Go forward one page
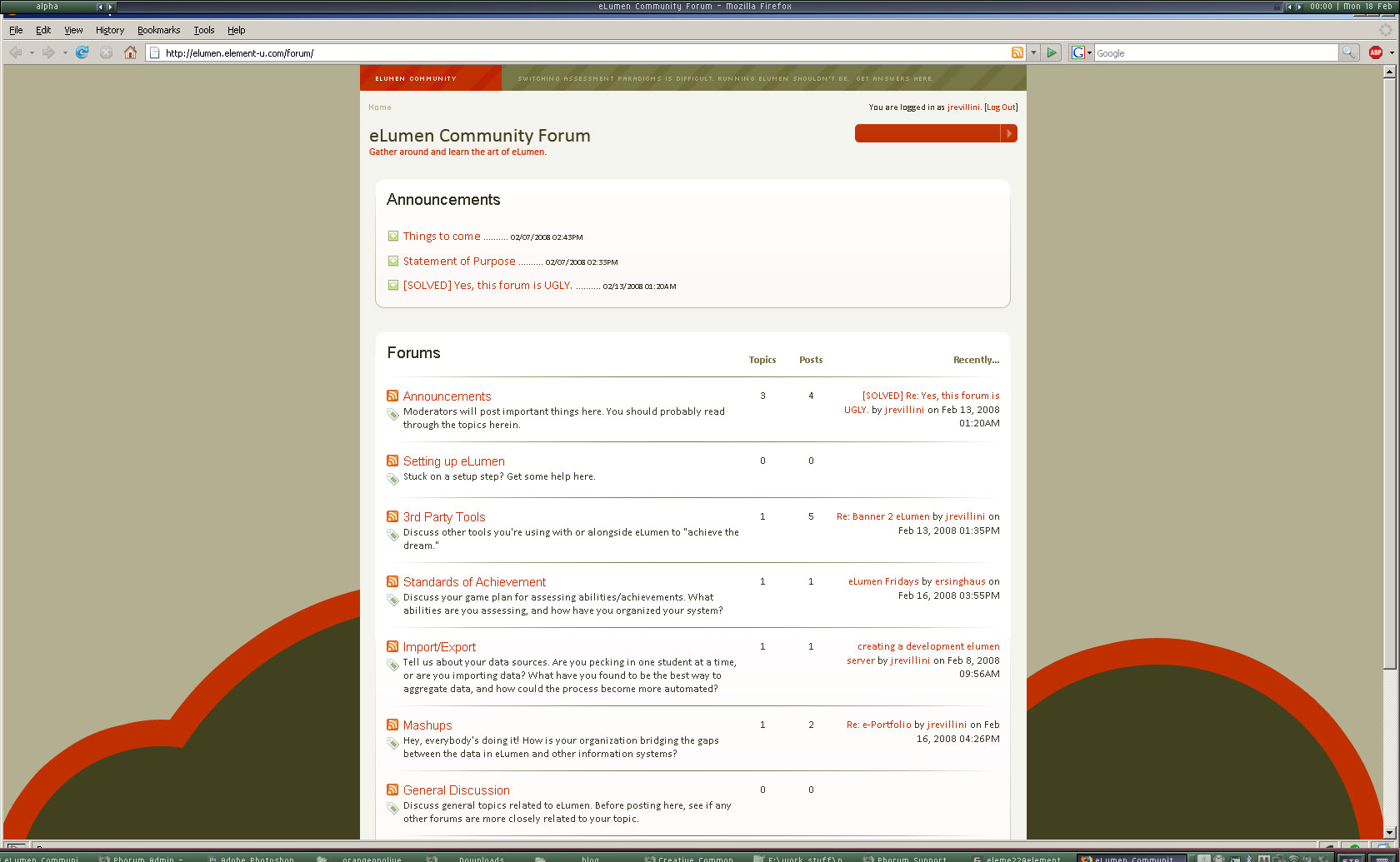This screenshot has width=1400, height=862. point(48,52)
